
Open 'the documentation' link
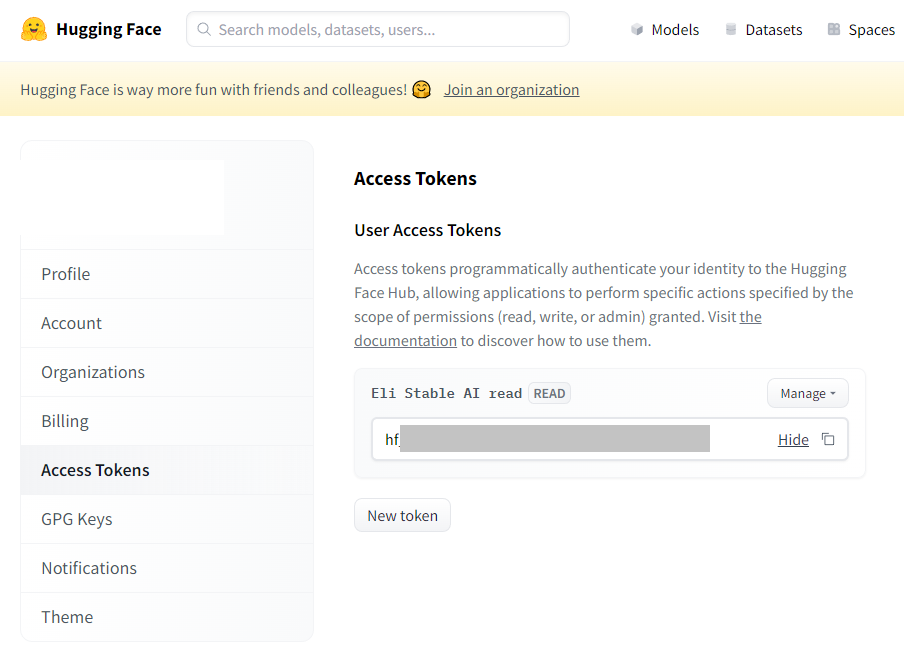tap(405, 341)
